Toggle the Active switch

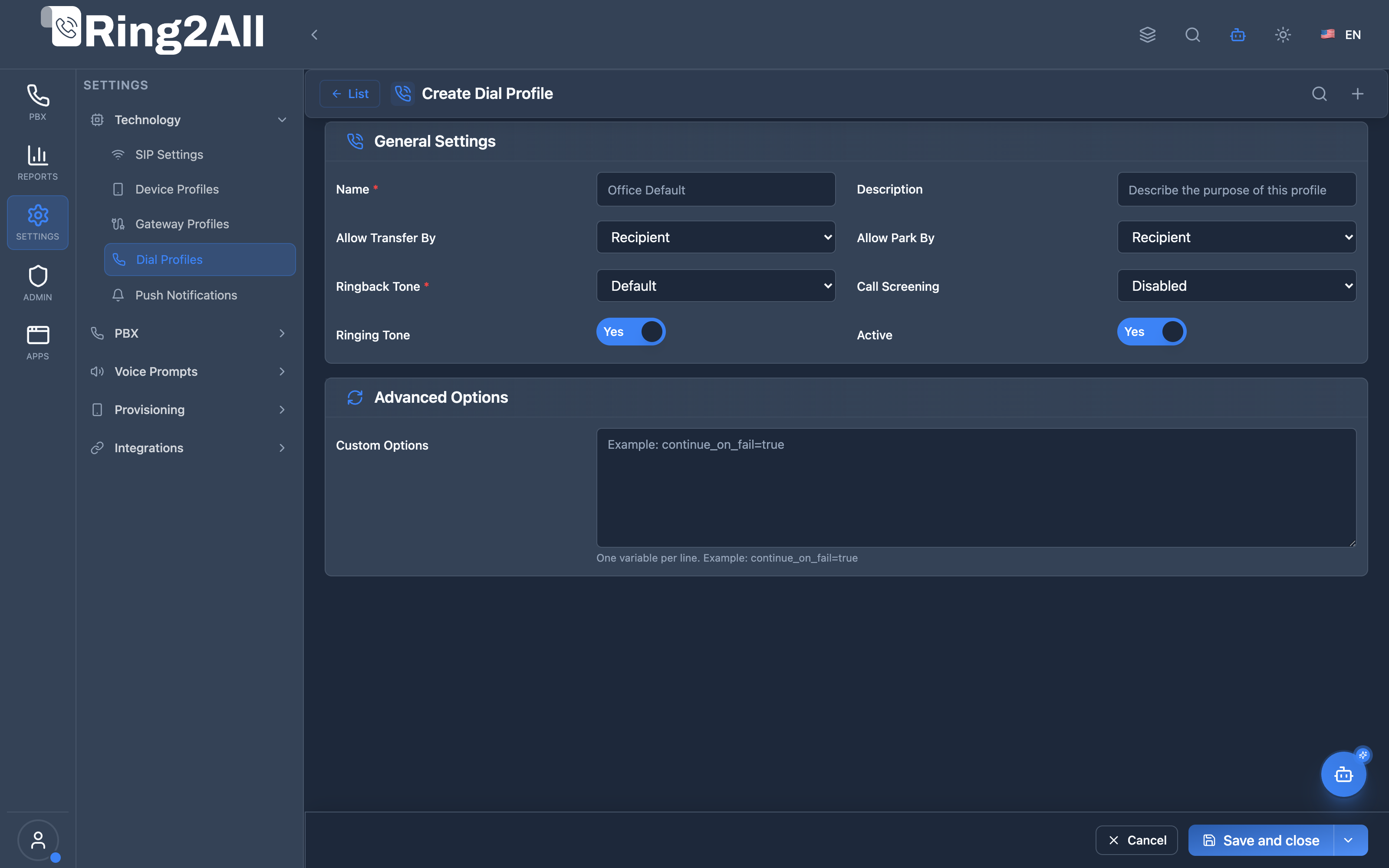click(x=1152, y=331)
